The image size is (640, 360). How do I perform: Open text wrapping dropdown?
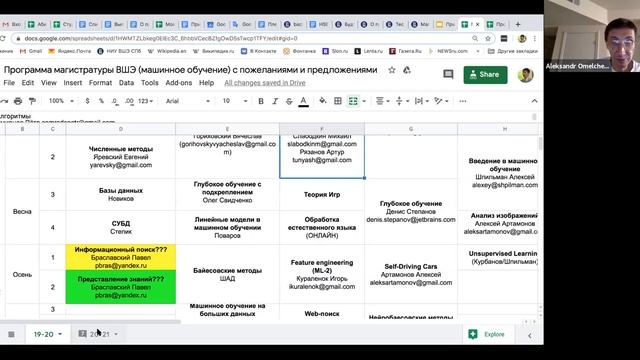coord(421,101)
